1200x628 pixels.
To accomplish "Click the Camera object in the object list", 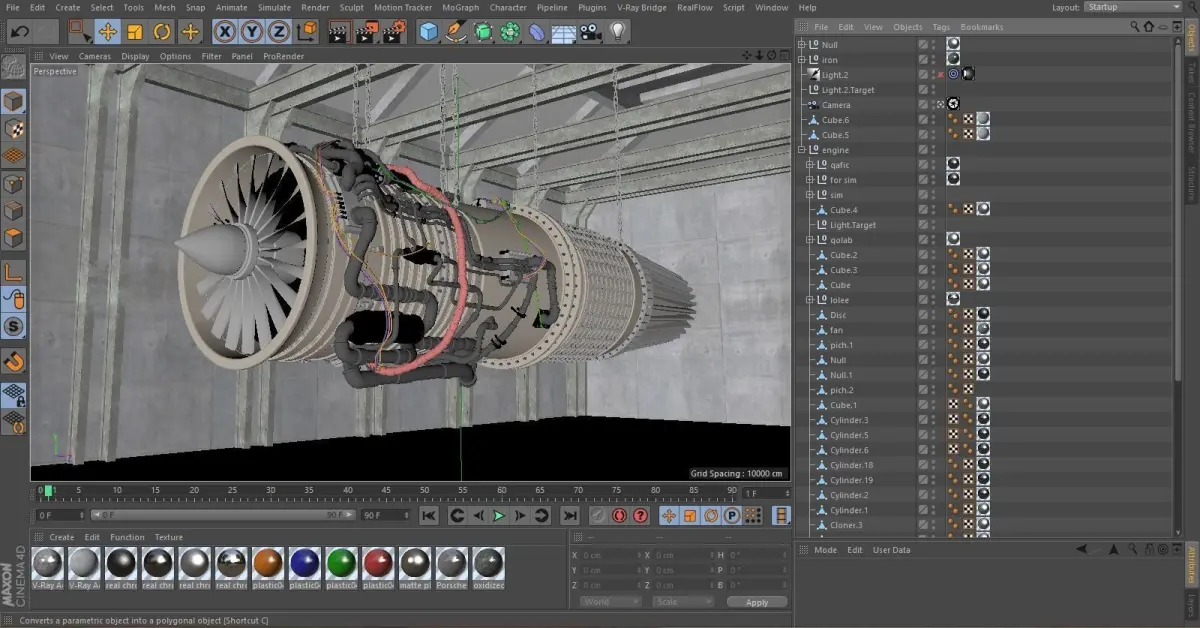I will [836, 105].
